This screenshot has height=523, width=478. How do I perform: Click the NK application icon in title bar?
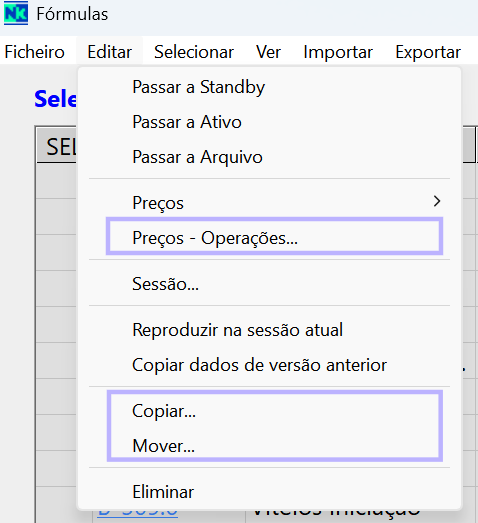(16, 14)
